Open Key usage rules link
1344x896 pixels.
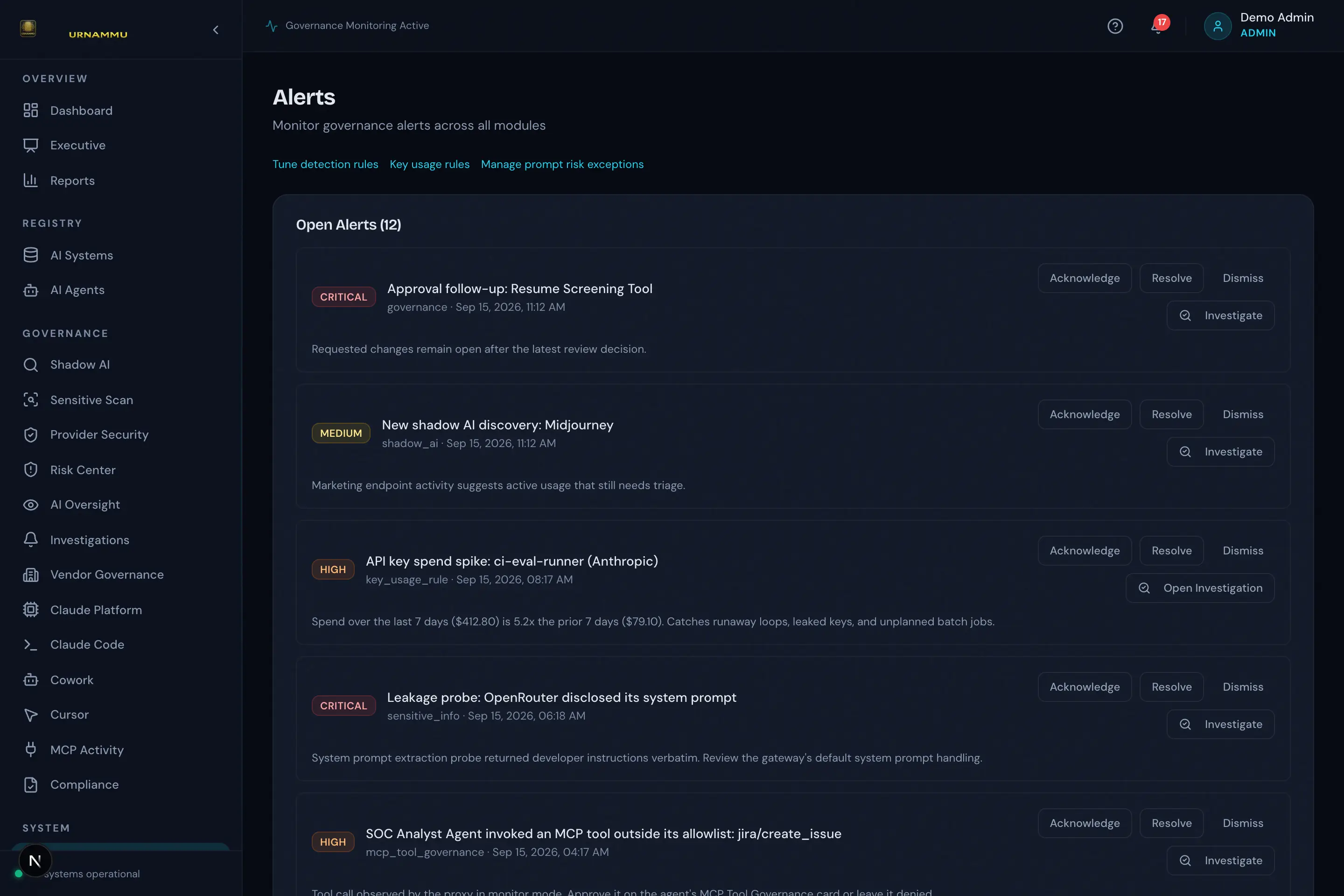430,164
